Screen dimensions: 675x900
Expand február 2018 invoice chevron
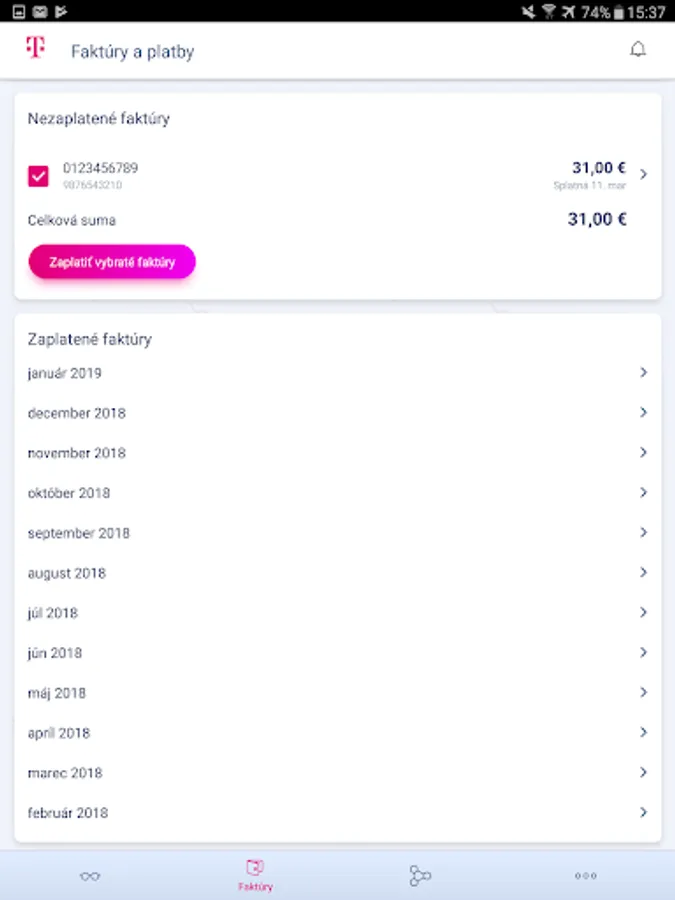[643, 813]
